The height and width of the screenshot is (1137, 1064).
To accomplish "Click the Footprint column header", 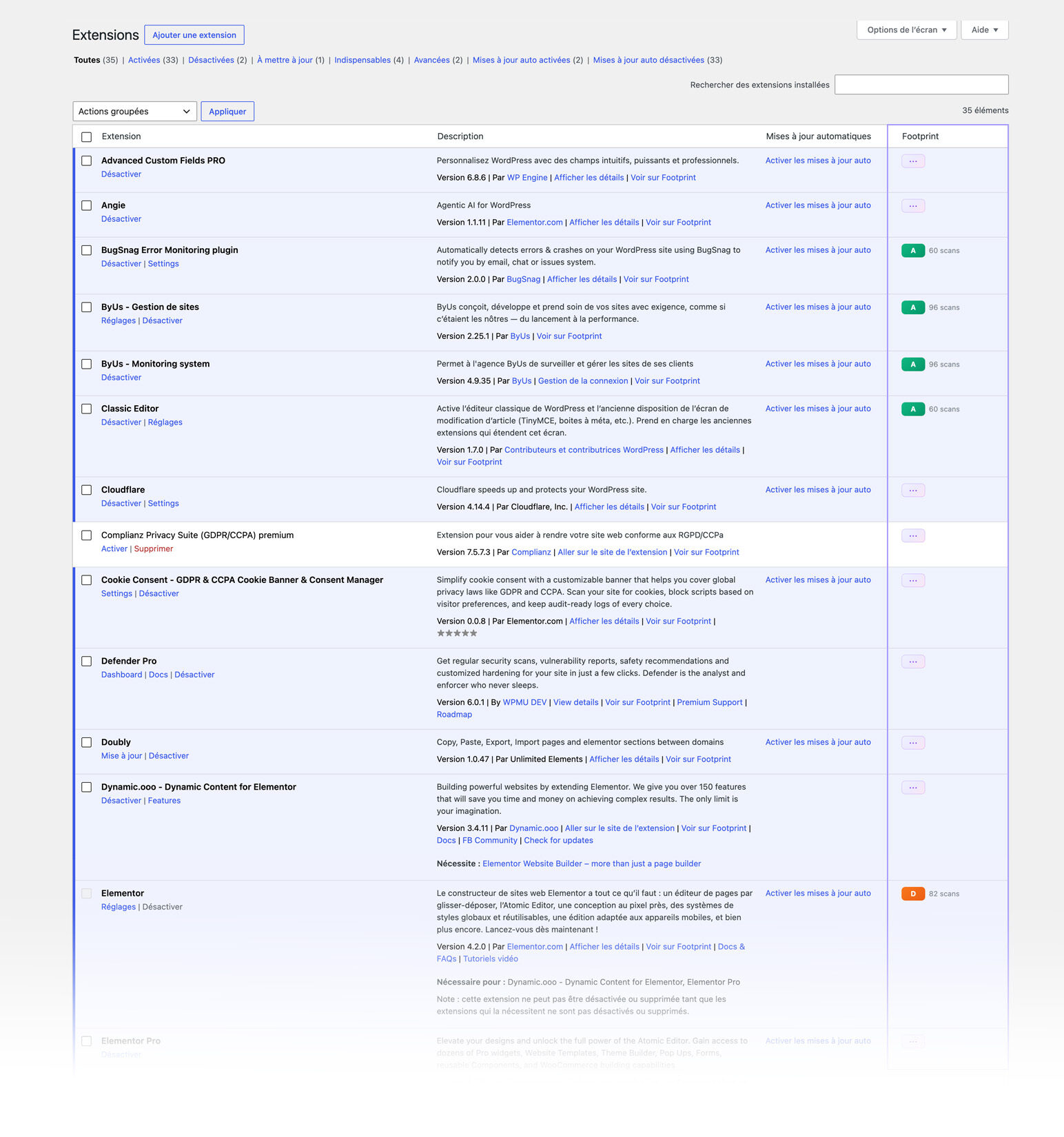I will click(x=920, y=136).
